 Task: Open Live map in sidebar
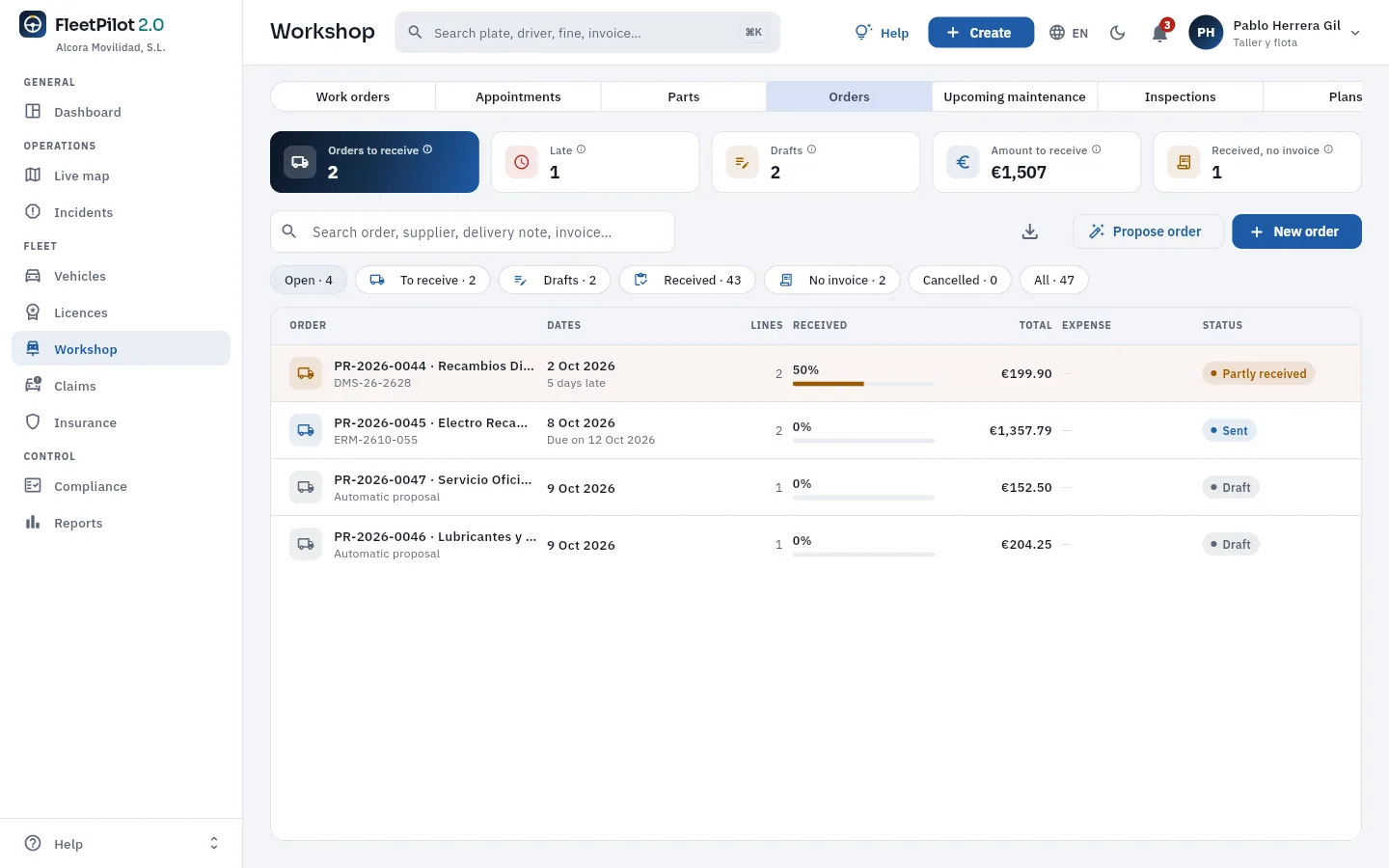(121, 176)
